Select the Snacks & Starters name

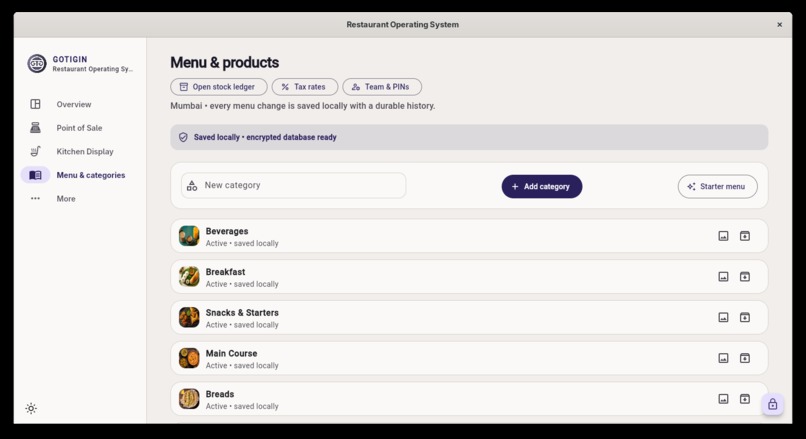242,313
